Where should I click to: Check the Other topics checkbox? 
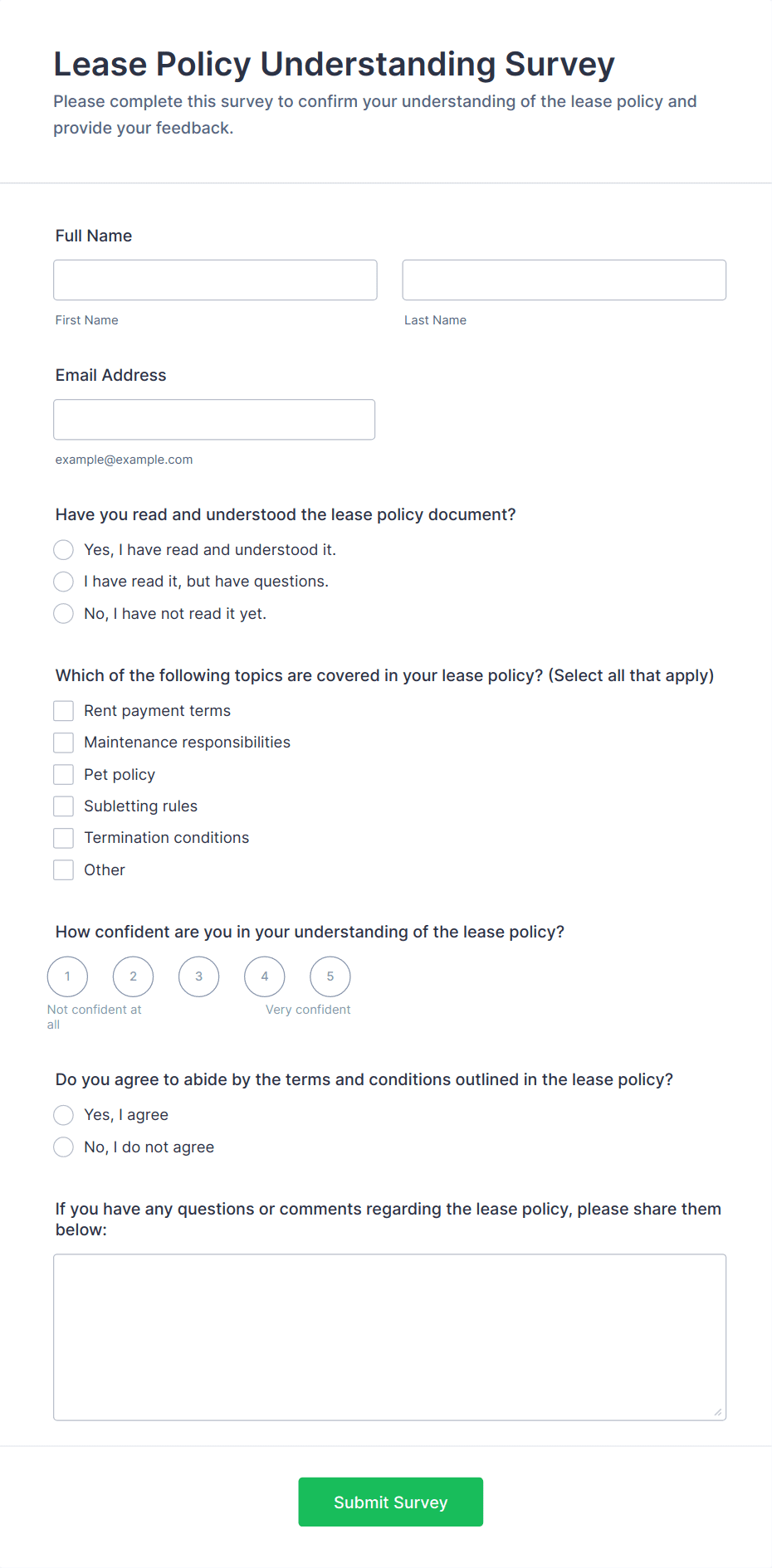point(63,869)
